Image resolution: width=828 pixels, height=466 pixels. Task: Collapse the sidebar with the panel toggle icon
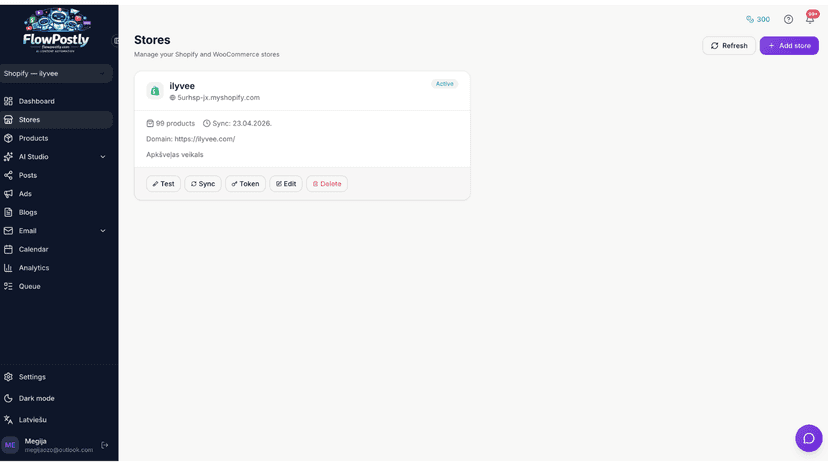click(x=116, y=40)
